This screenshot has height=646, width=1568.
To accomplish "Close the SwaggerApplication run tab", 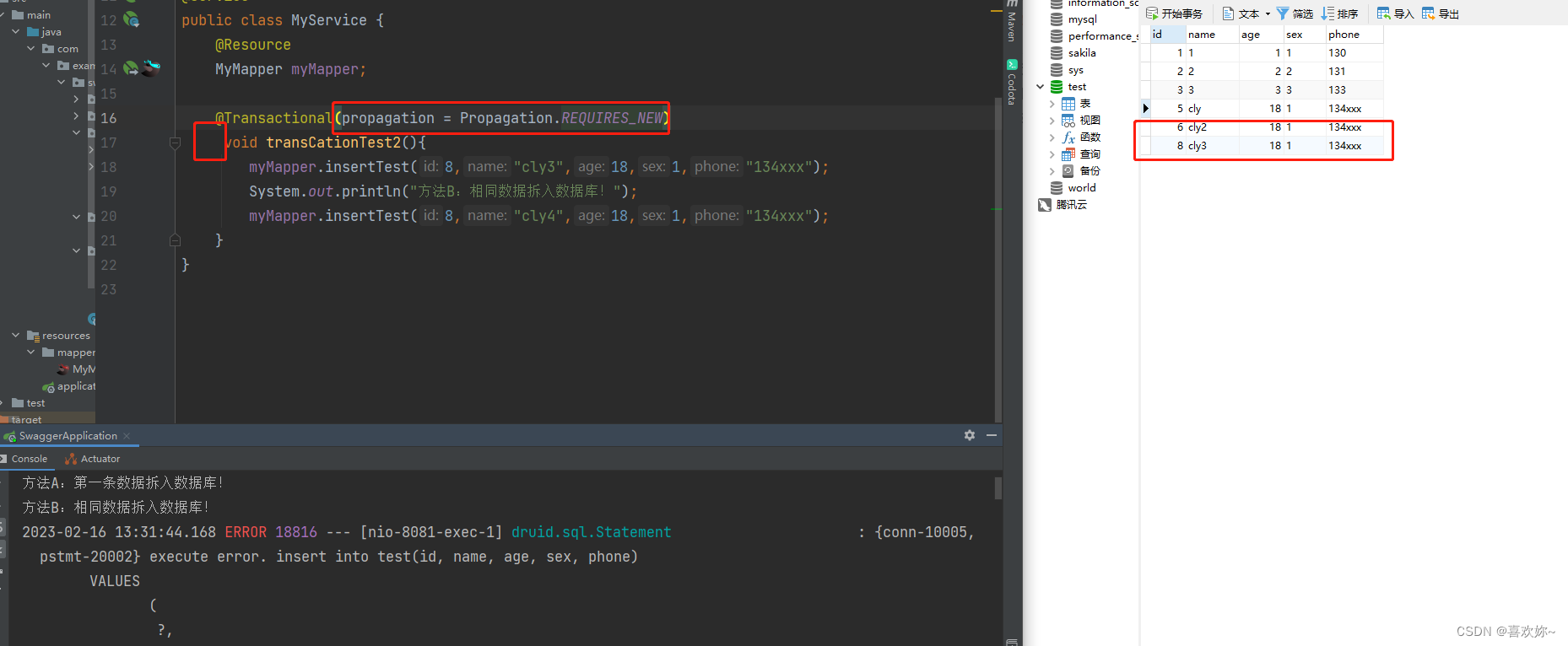I will 127,436.
